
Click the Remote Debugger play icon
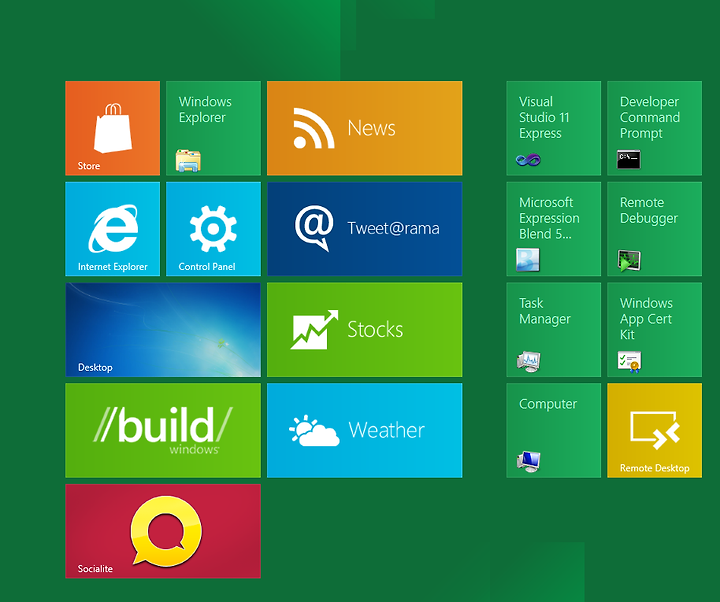[x=629, y=260]
